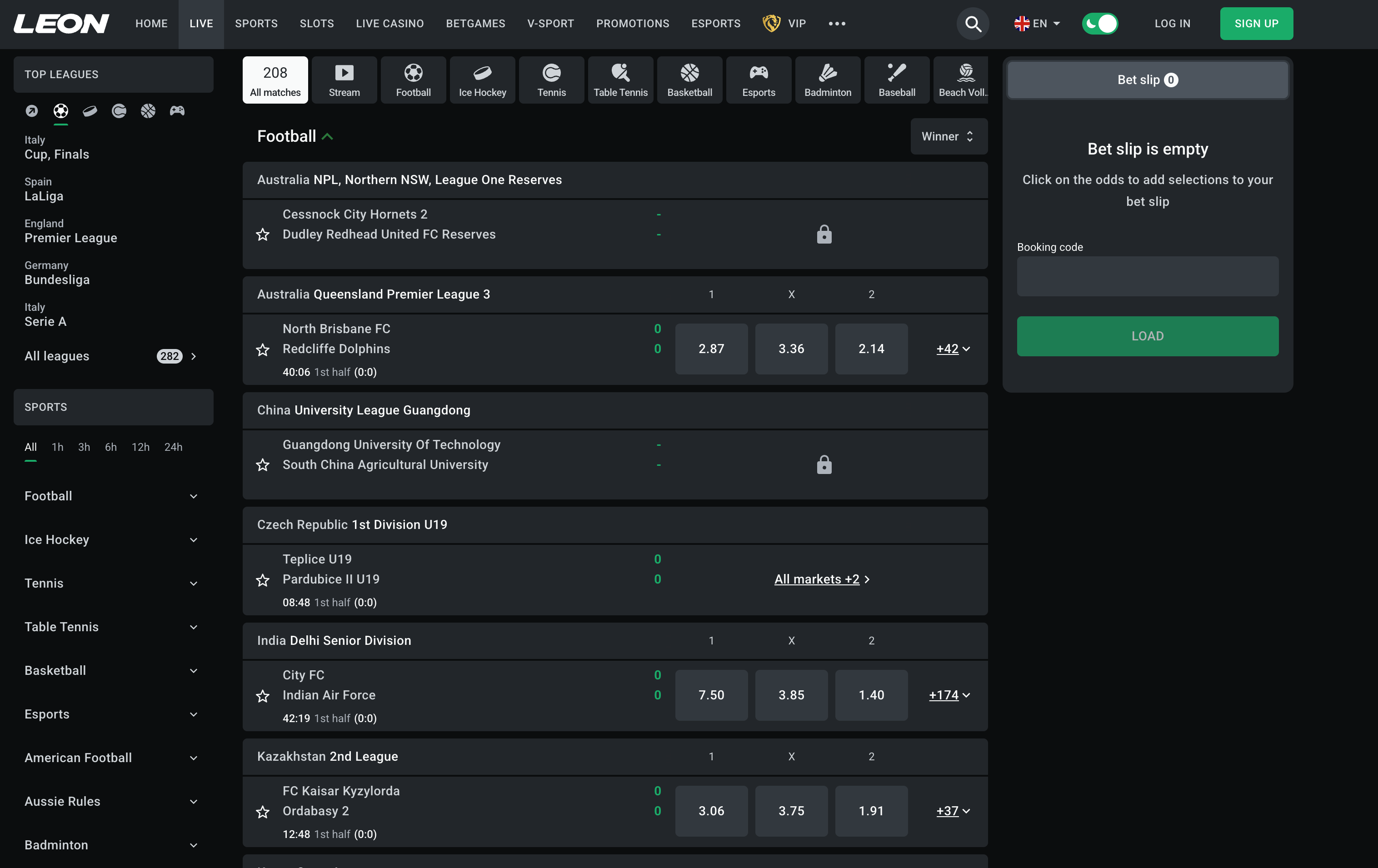Click the SIGN UP button
Screen dimensions: 1378x868
click(x=1256, y=24)
